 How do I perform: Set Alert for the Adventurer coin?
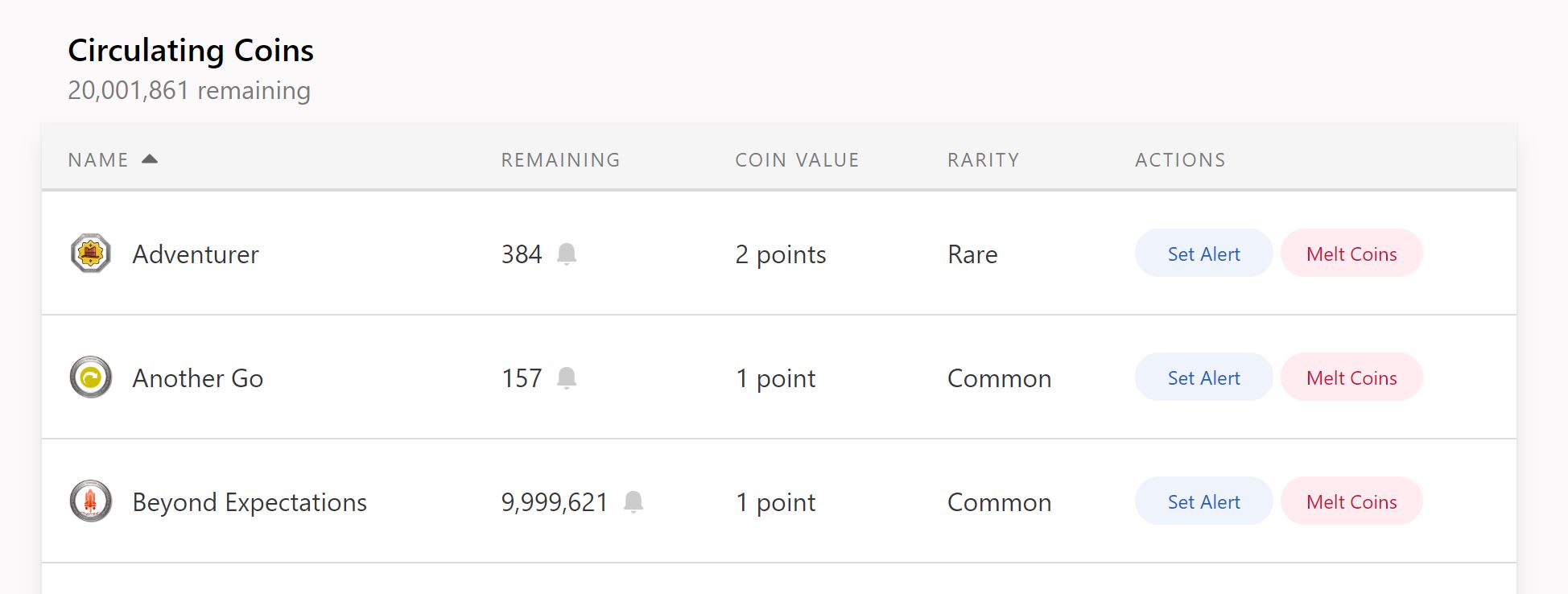(1203, 254)
